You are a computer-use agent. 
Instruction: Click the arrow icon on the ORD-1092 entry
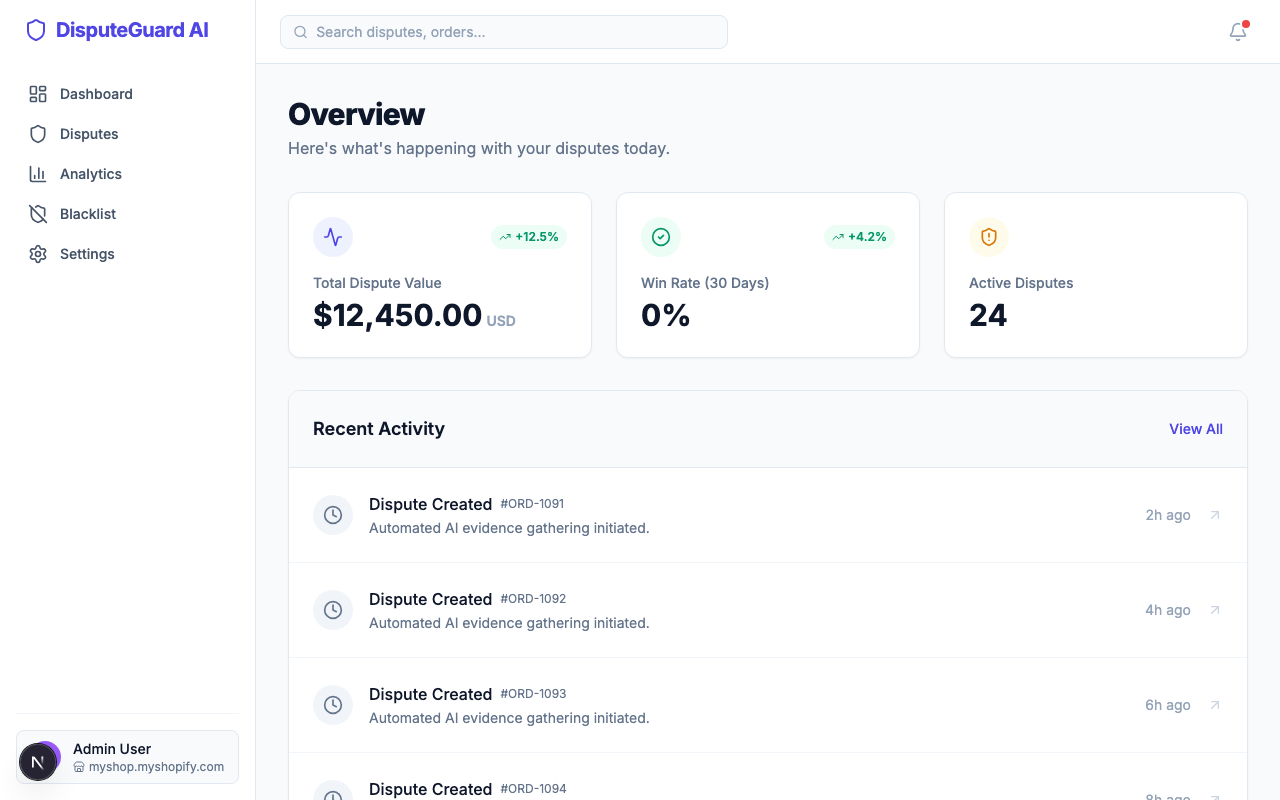pos(1214,610)
